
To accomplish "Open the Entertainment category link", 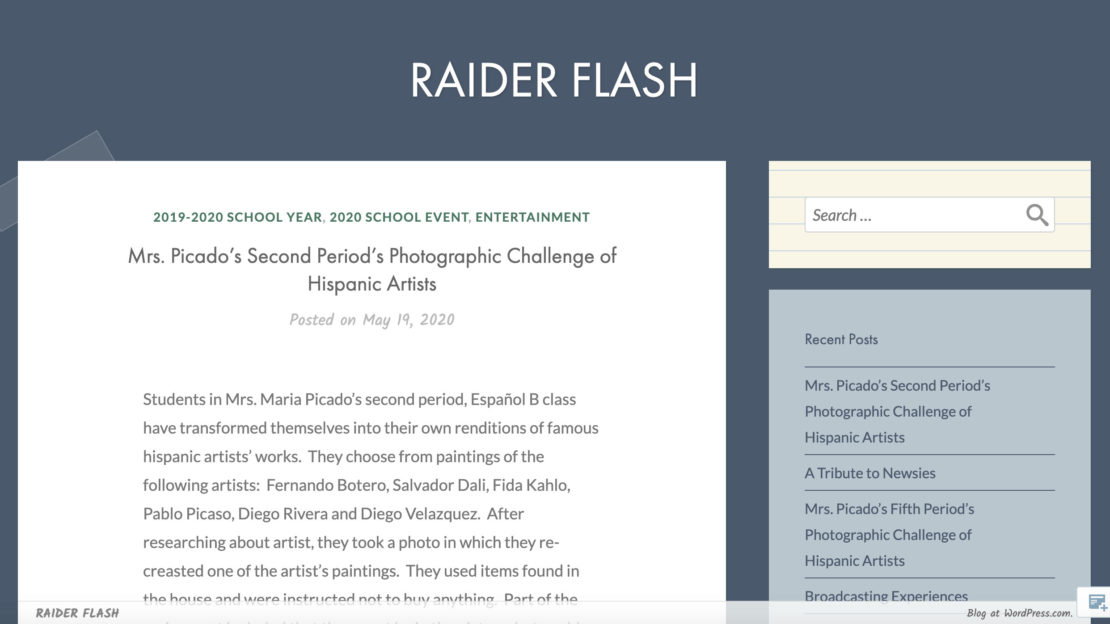I will pos(532,217).
